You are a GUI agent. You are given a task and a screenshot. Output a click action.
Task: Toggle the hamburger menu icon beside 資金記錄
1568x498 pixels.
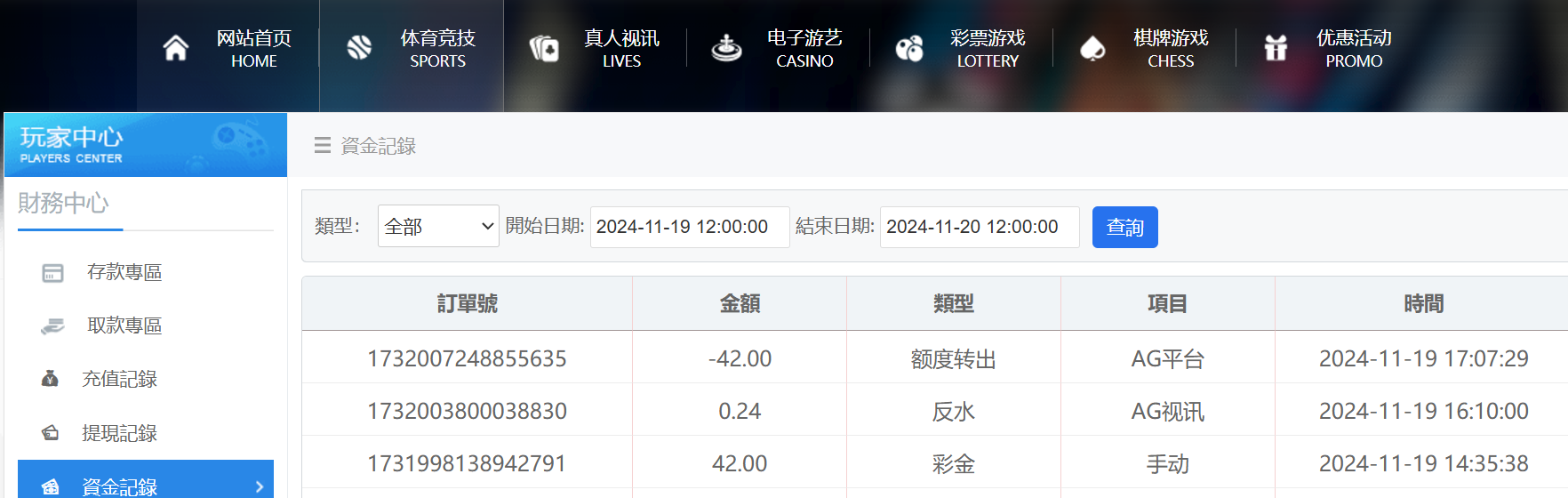click(323, 146)
